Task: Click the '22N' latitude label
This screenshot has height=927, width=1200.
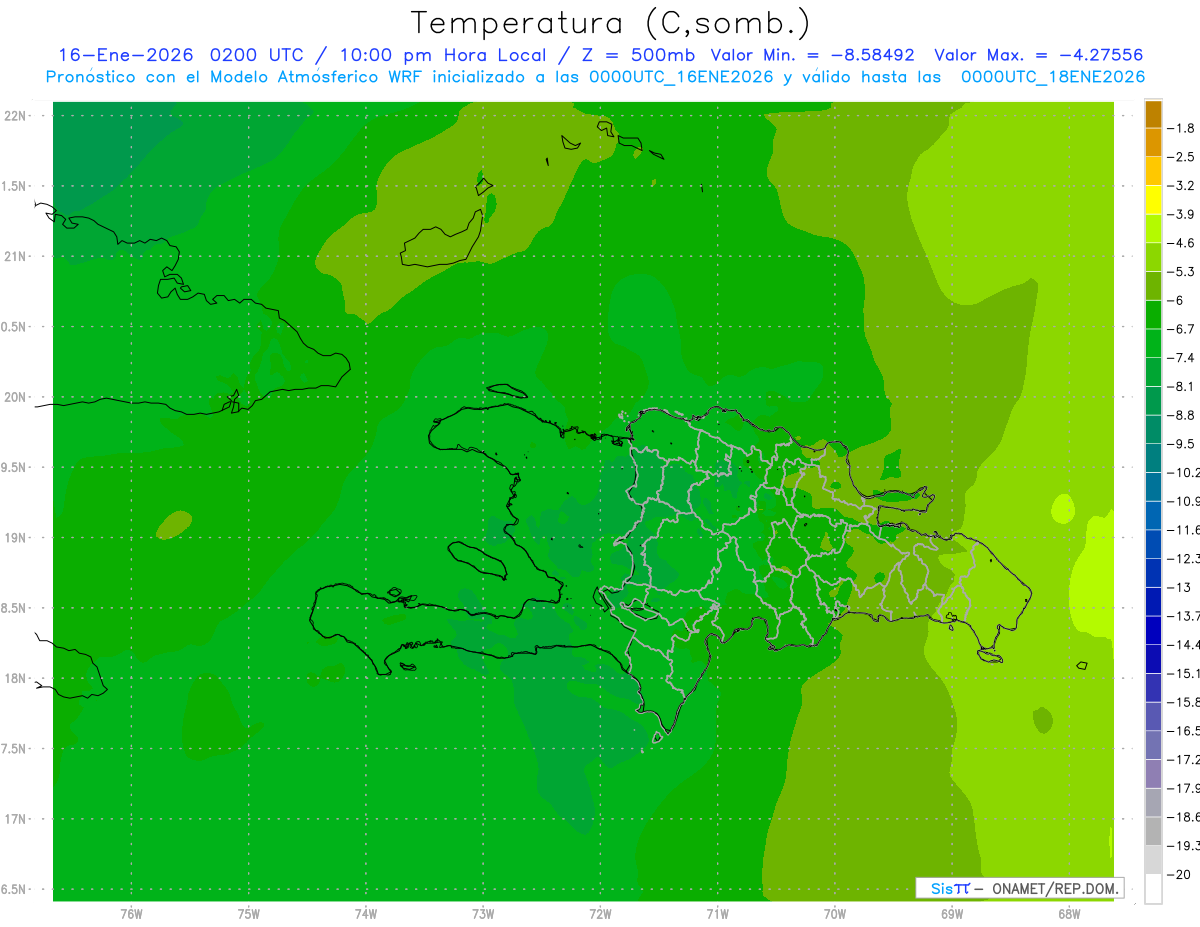Action: 15,116
